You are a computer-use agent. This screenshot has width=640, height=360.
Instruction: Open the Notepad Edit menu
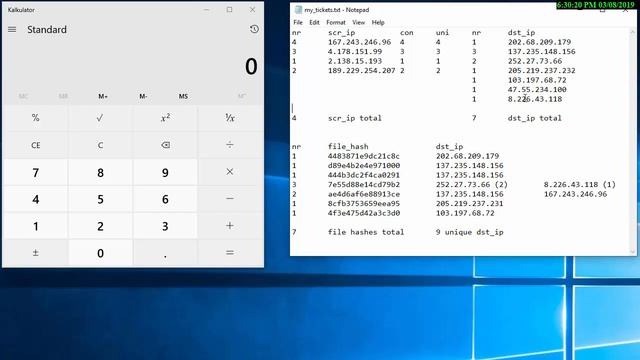pyautogui.click(x=314, y=22)
